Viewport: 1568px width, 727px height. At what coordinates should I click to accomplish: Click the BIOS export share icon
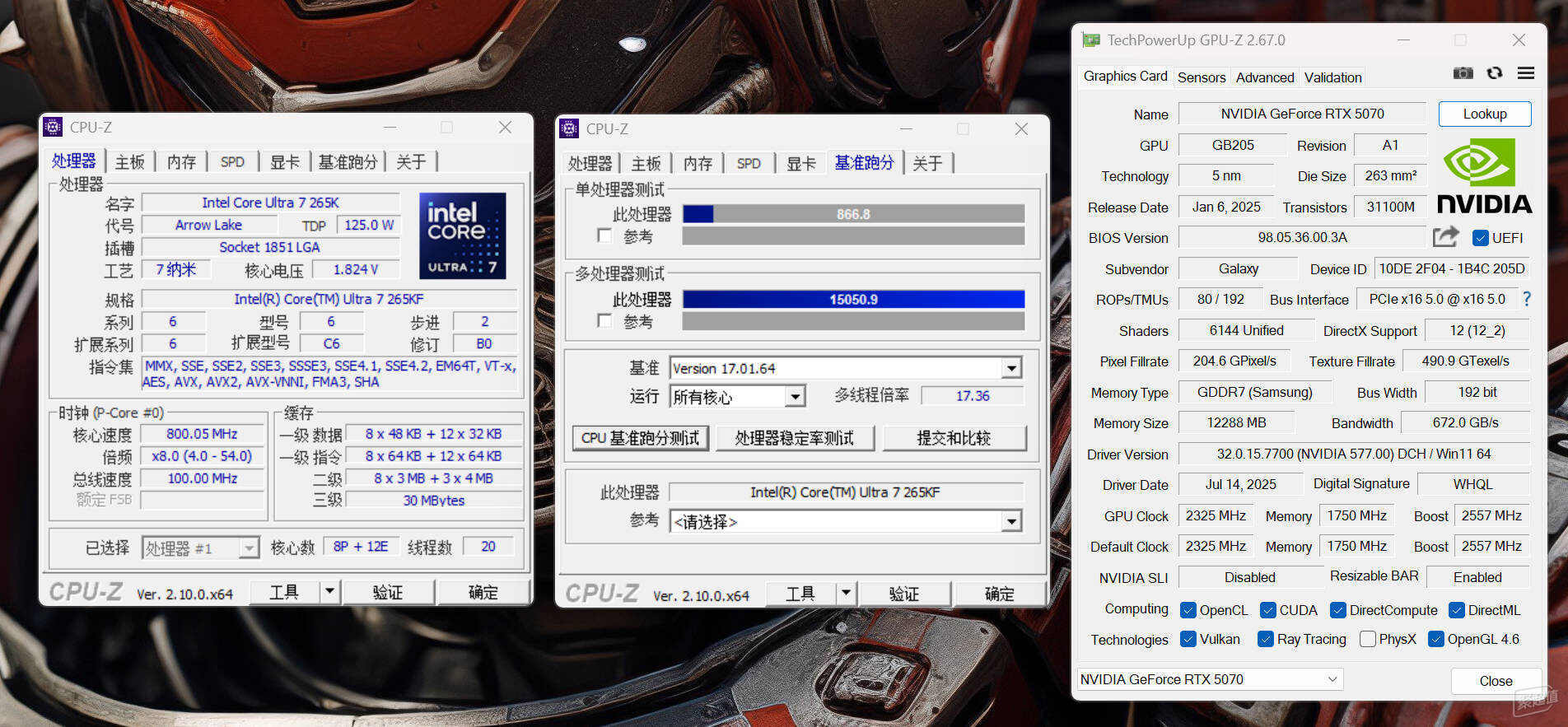click(x=1445, y=237)
